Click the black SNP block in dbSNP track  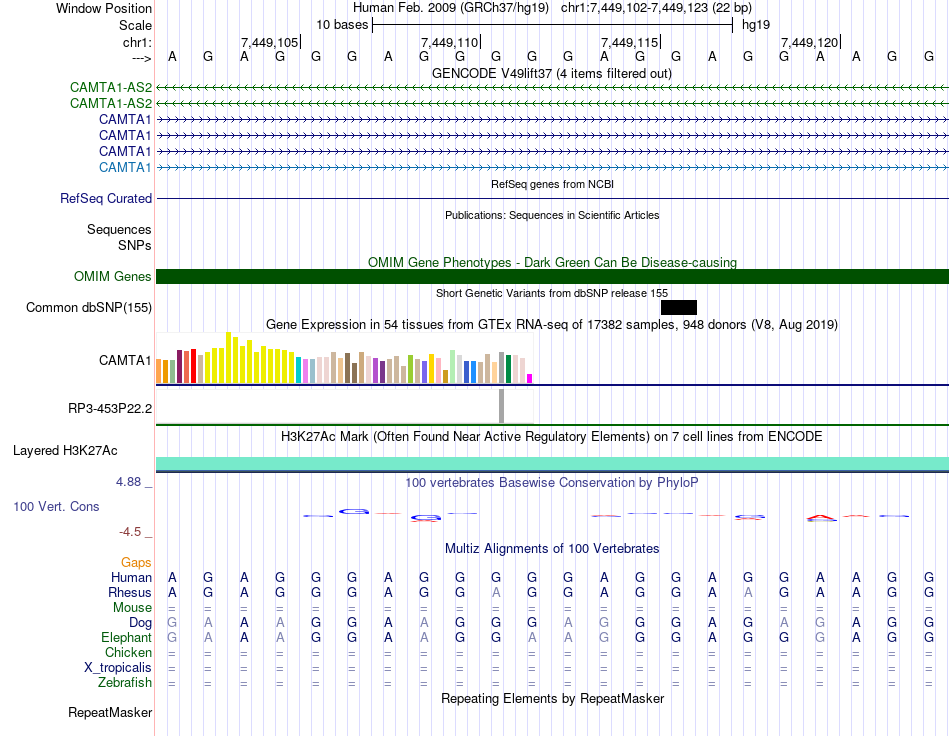678,307
